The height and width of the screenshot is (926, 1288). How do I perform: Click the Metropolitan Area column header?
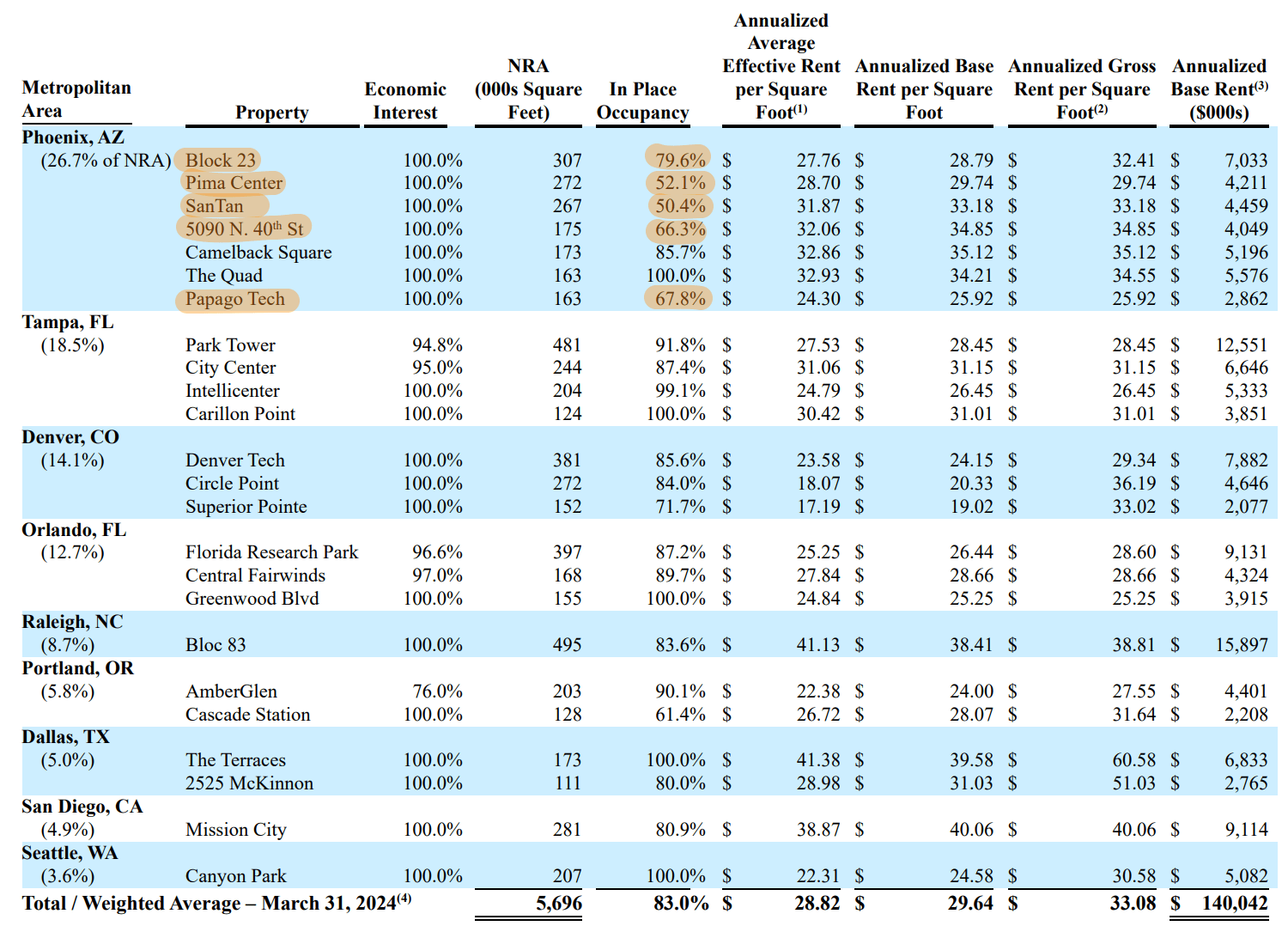coord(76,100)
